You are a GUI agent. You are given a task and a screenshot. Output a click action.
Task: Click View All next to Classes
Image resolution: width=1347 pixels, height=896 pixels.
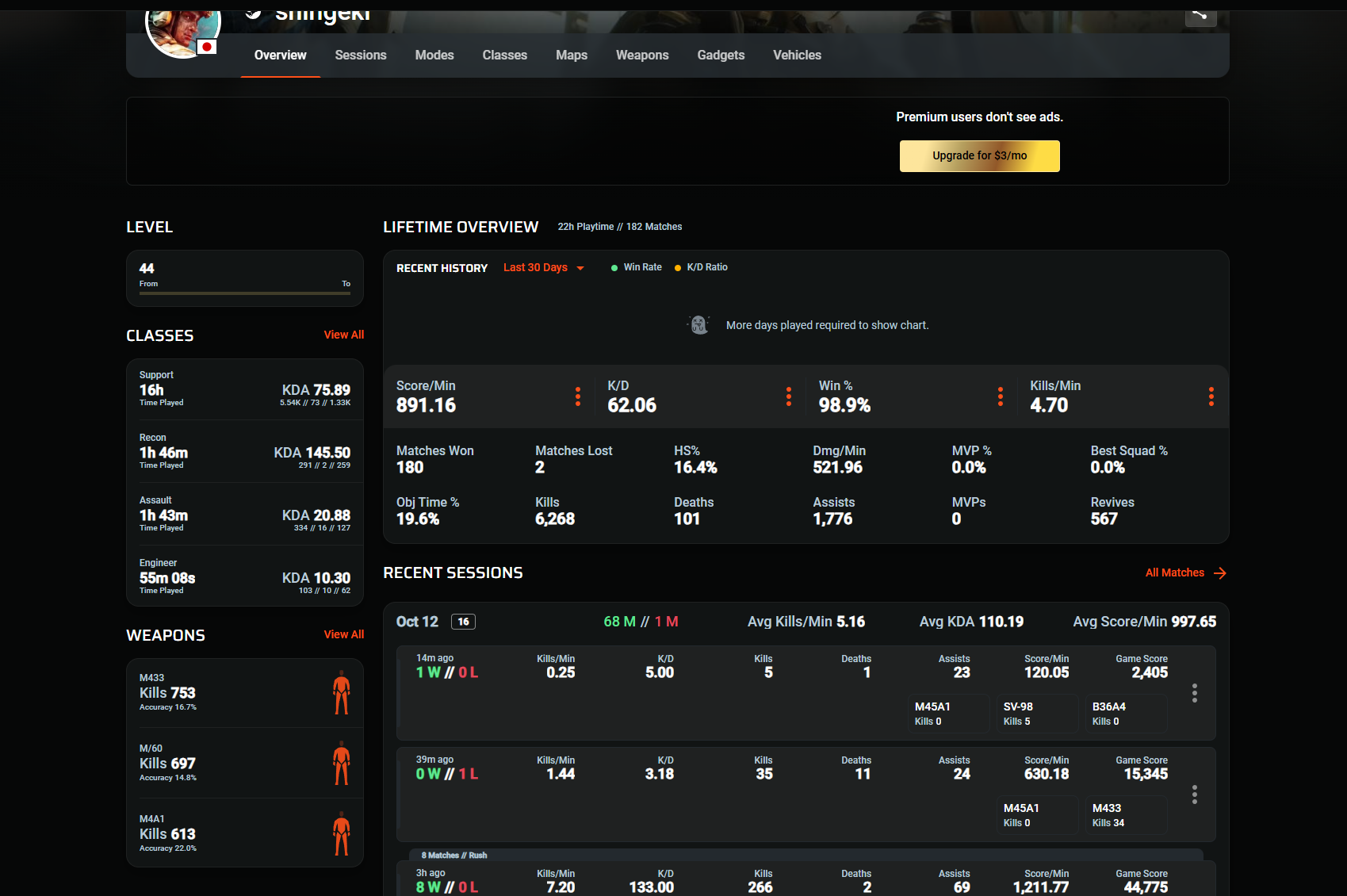(x=343, y=335)
